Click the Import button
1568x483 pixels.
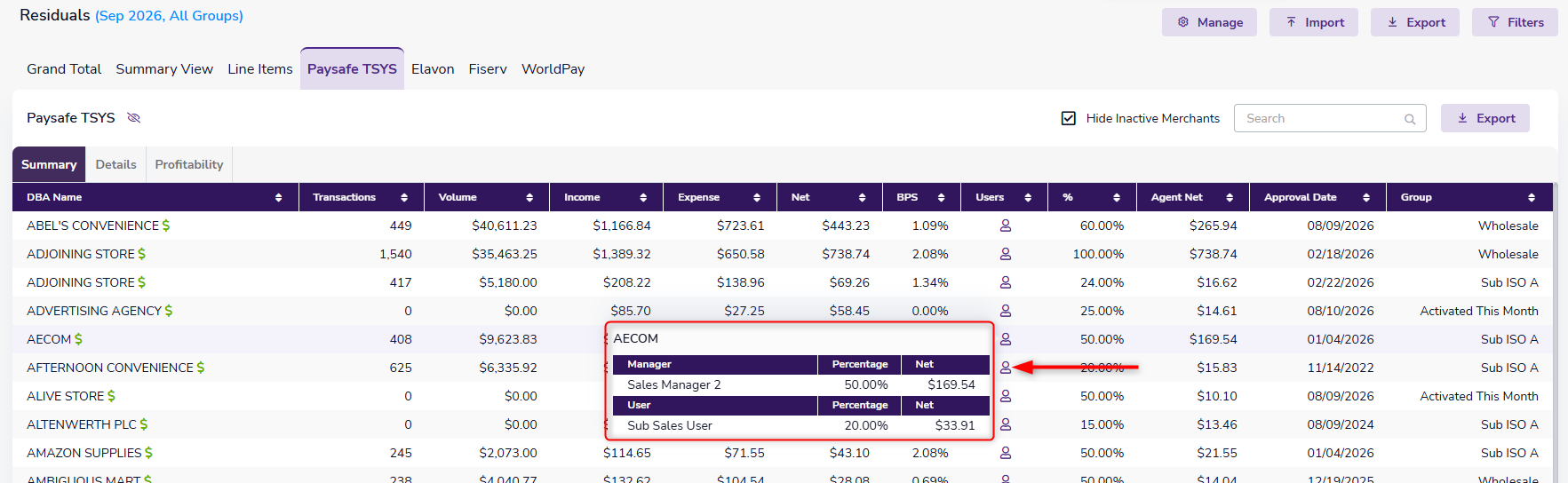pyautogui.click(x=1314, y=22)
